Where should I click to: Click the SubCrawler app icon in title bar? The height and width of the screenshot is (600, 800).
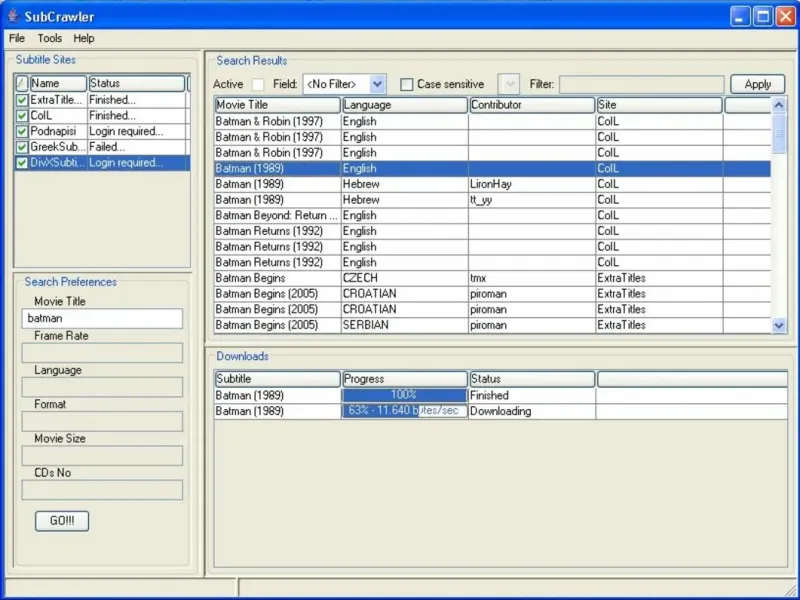(x=13, y=15)
